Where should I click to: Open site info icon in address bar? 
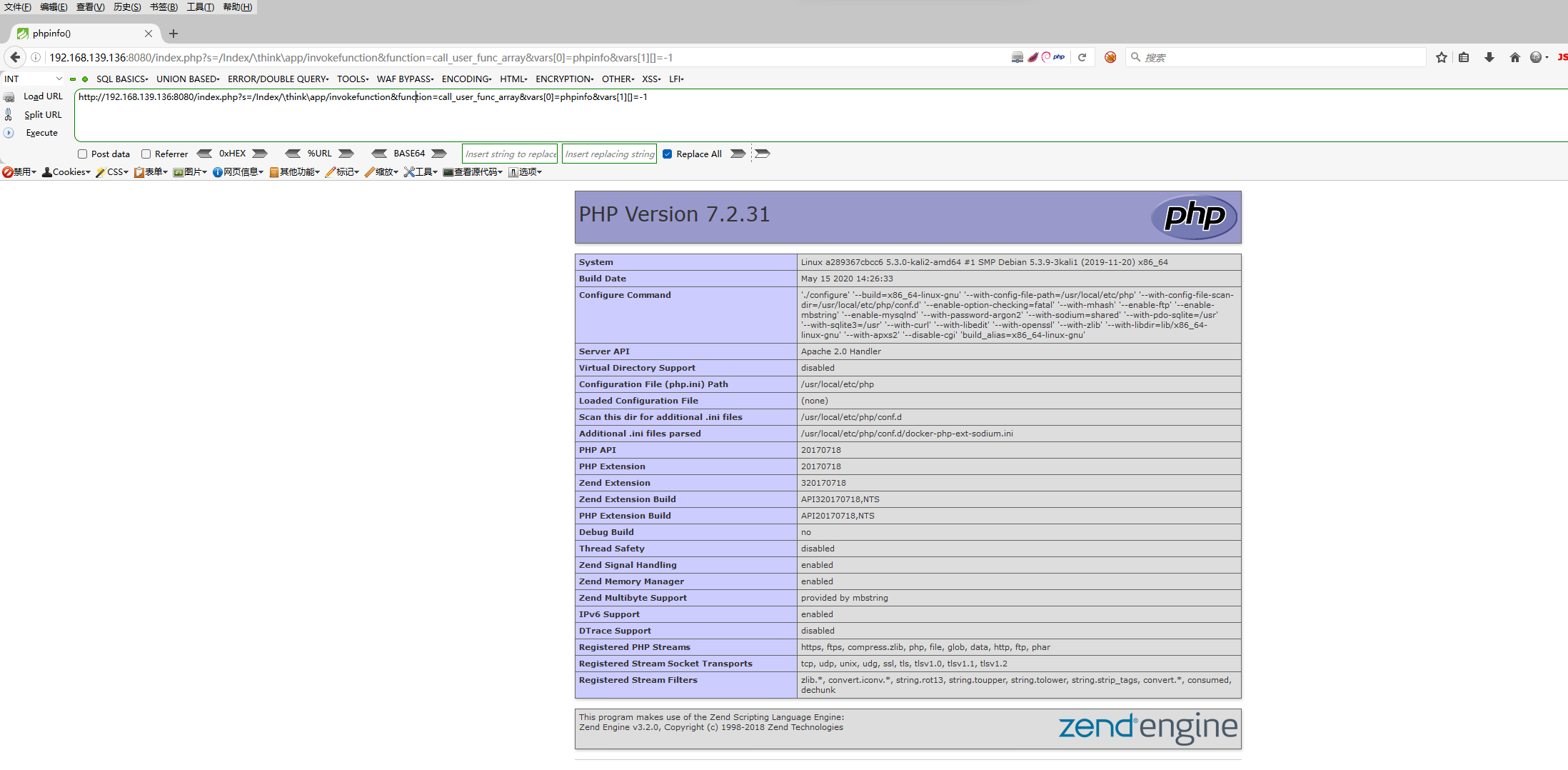pyautogui.click(x=36, y=57)
